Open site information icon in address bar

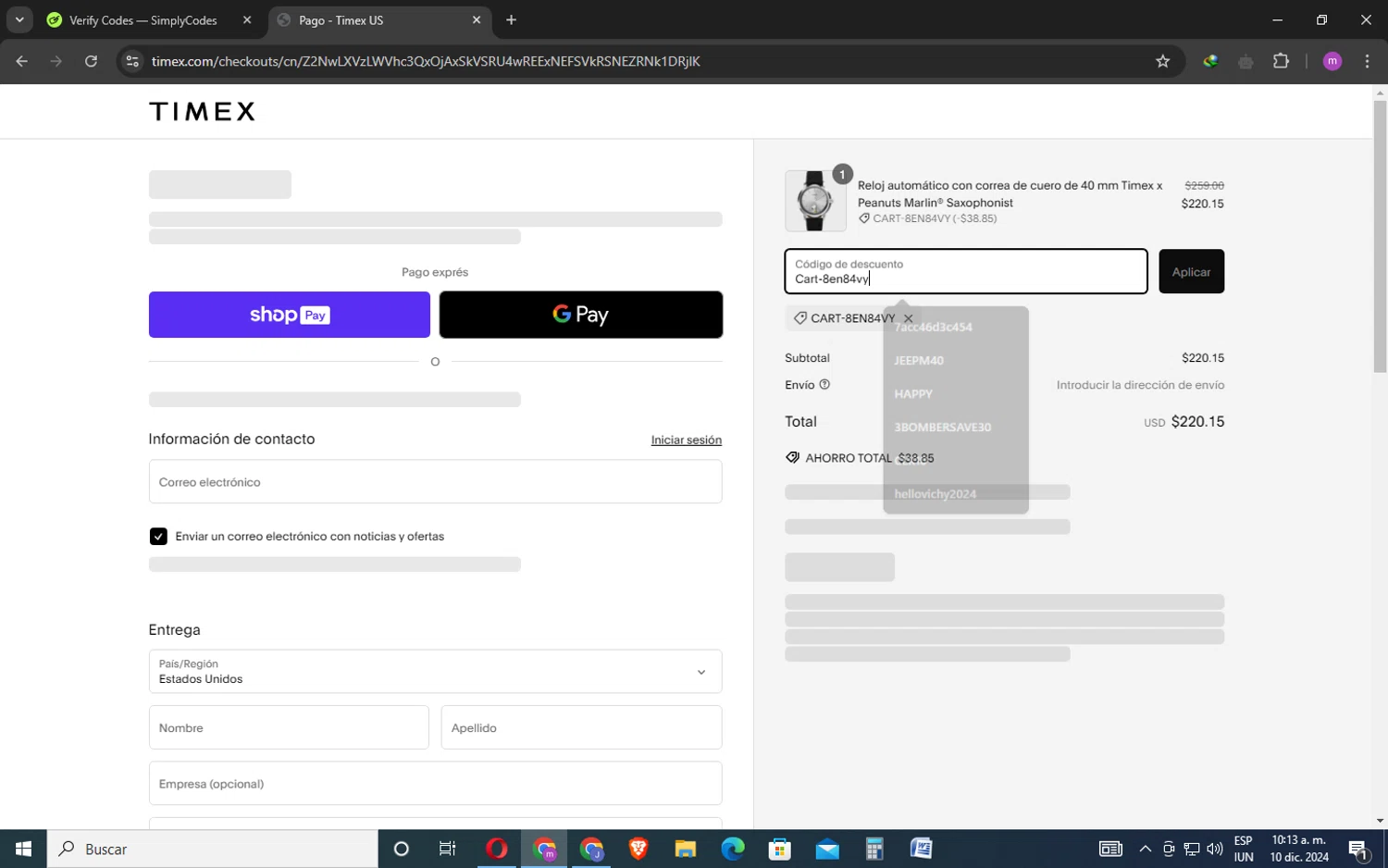(x=132, y=61)
